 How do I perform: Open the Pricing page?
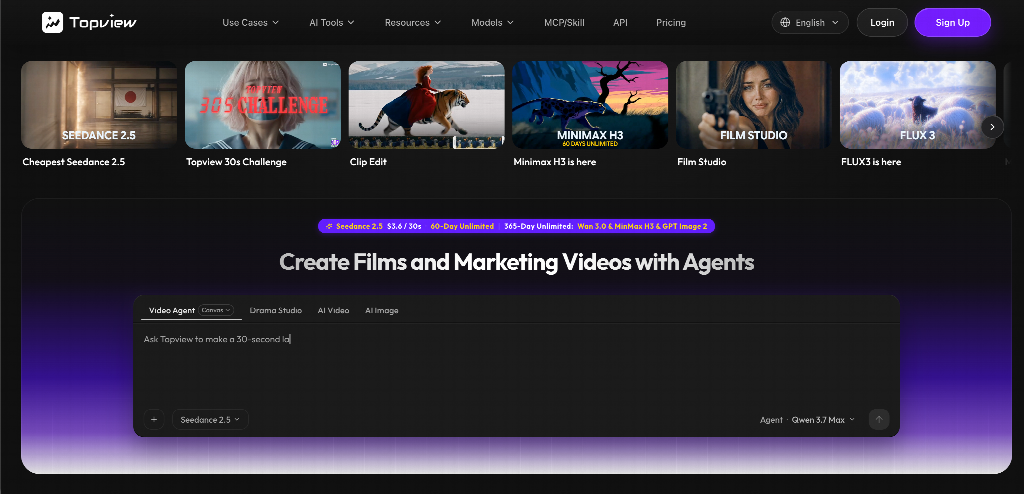(x=671, y=22)
